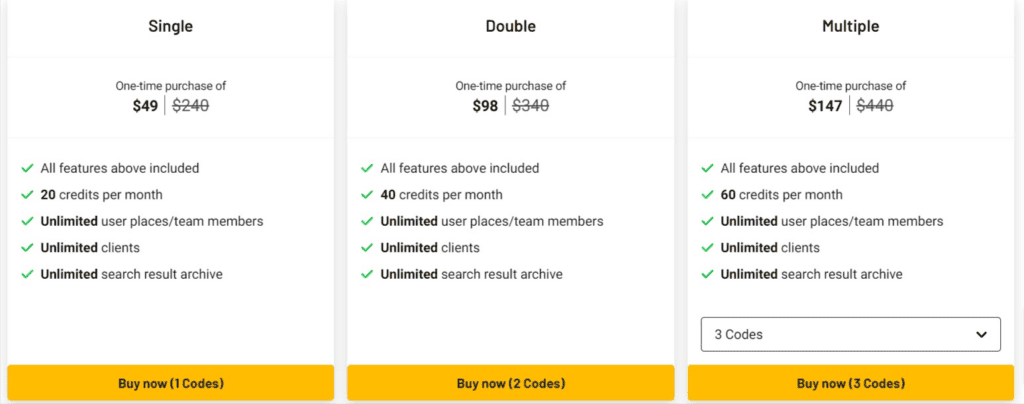Click Double plan's Unlimited search result archive text

point(471,274)
